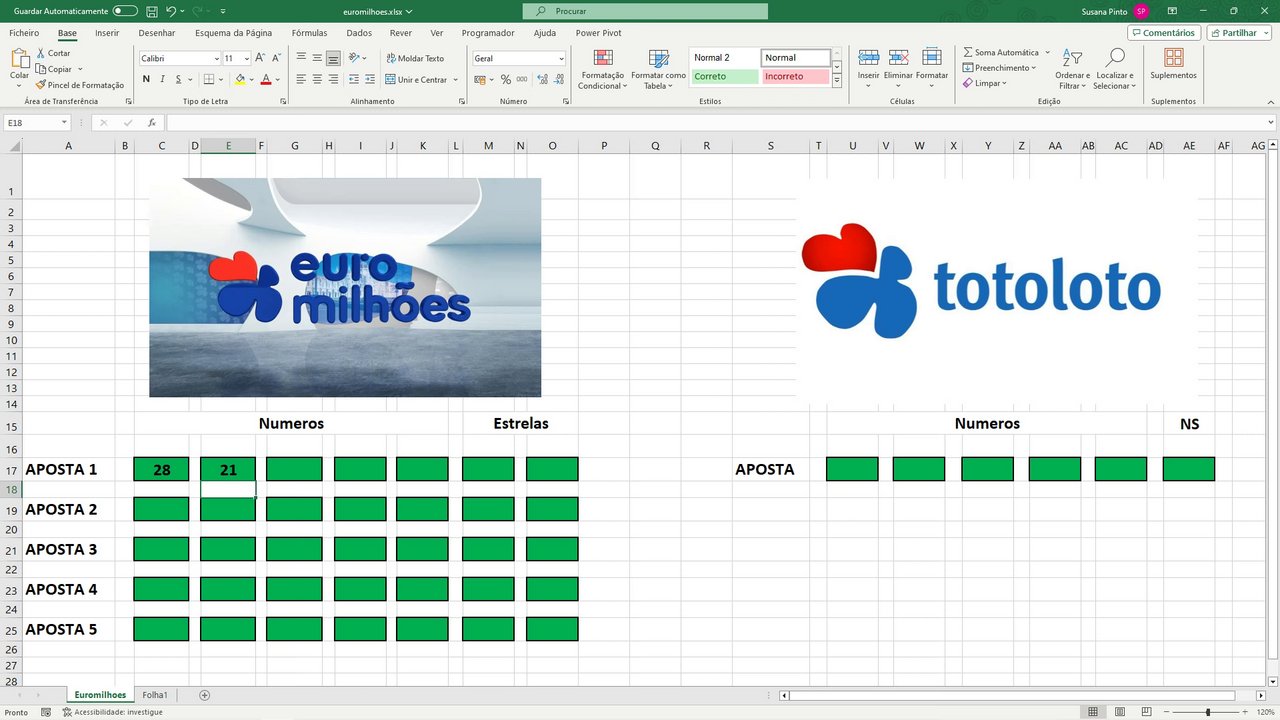The image size is (1280, 720).
Task: Toggle italic formatting
Action: pos(162,79)
